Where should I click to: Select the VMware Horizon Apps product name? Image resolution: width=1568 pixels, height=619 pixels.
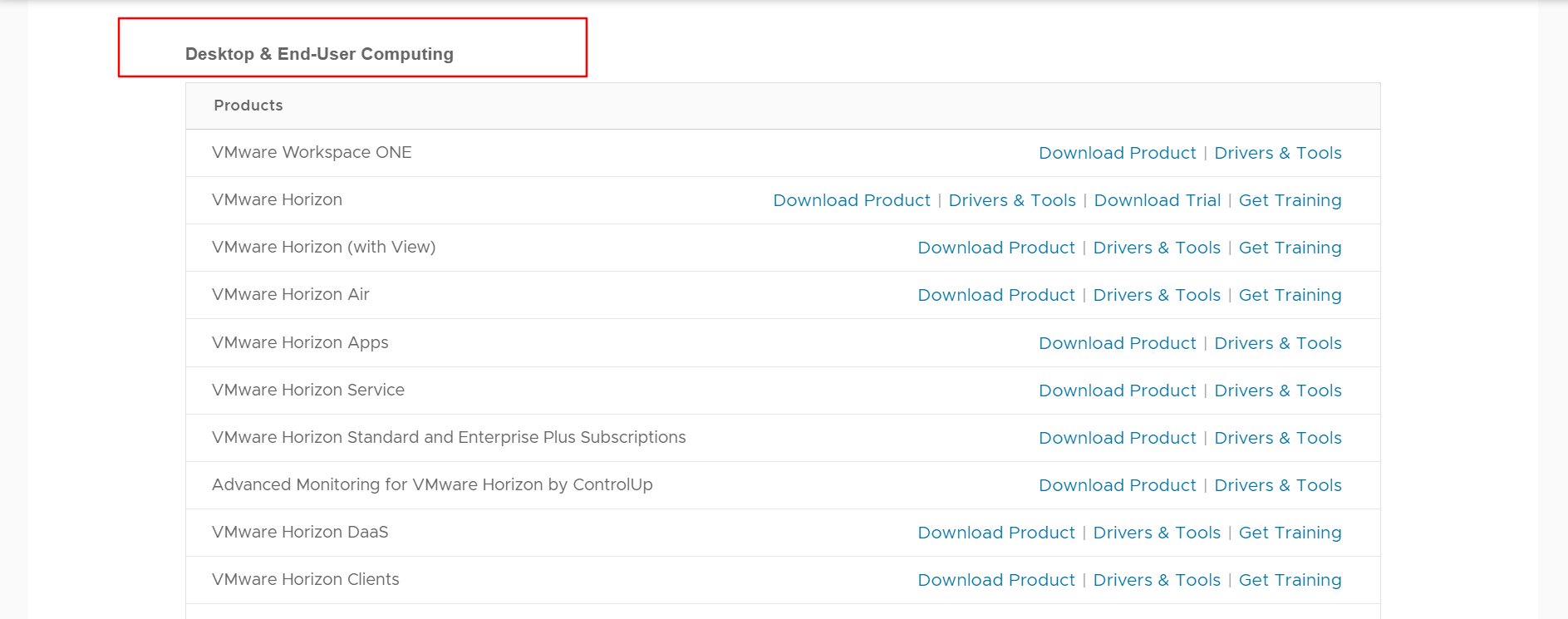click(300, 342)
